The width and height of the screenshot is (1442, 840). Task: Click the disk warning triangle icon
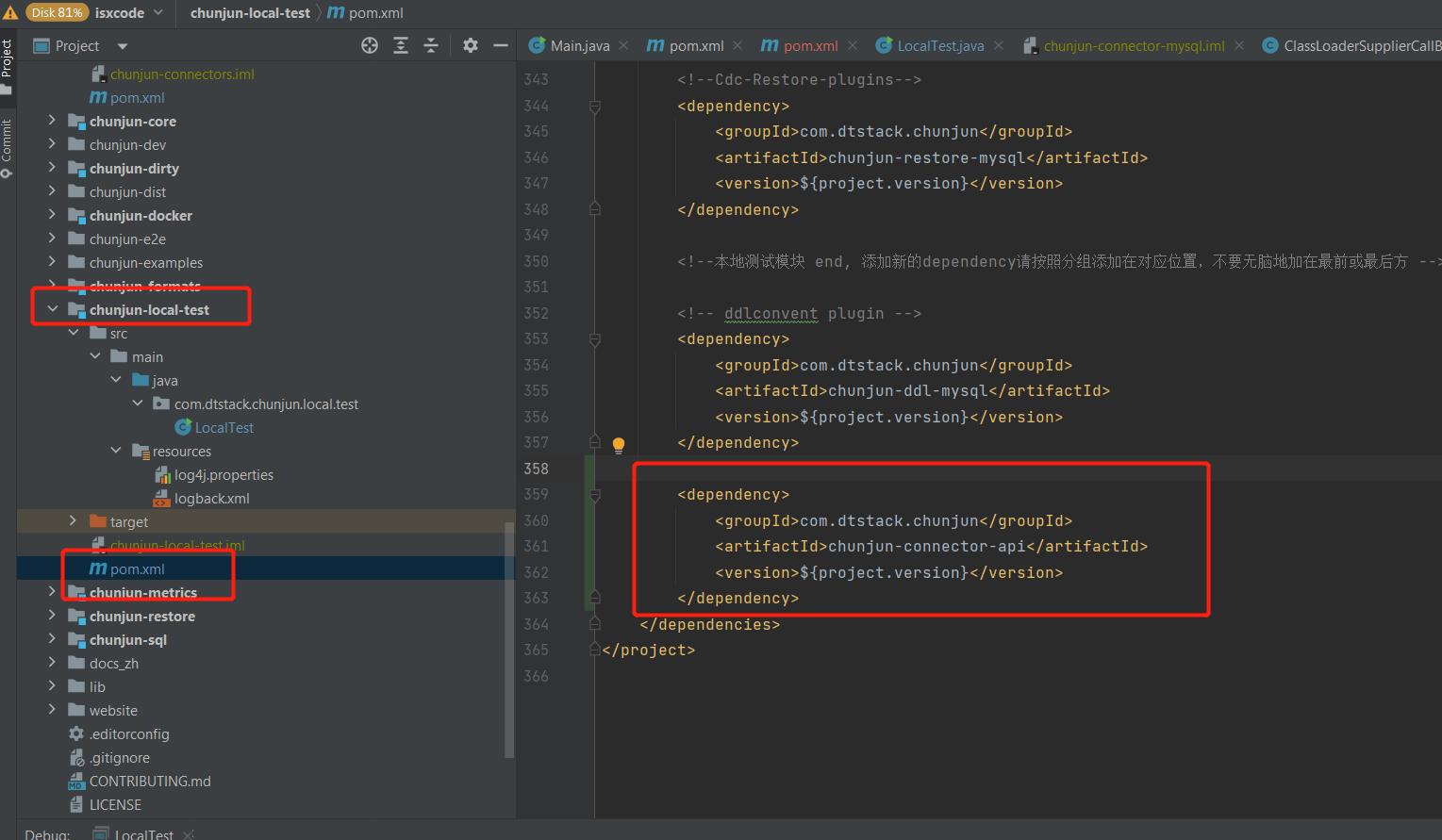point(10,12)
